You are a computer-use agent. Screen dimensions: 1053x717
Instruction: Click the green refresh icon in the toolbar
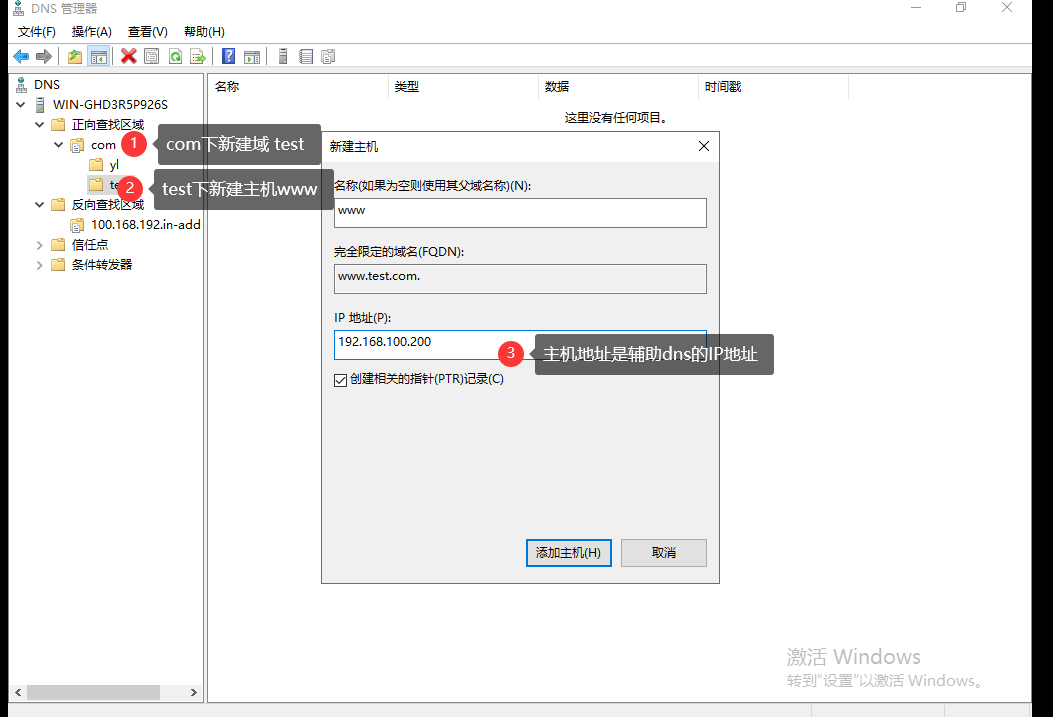tap(175, 56)
